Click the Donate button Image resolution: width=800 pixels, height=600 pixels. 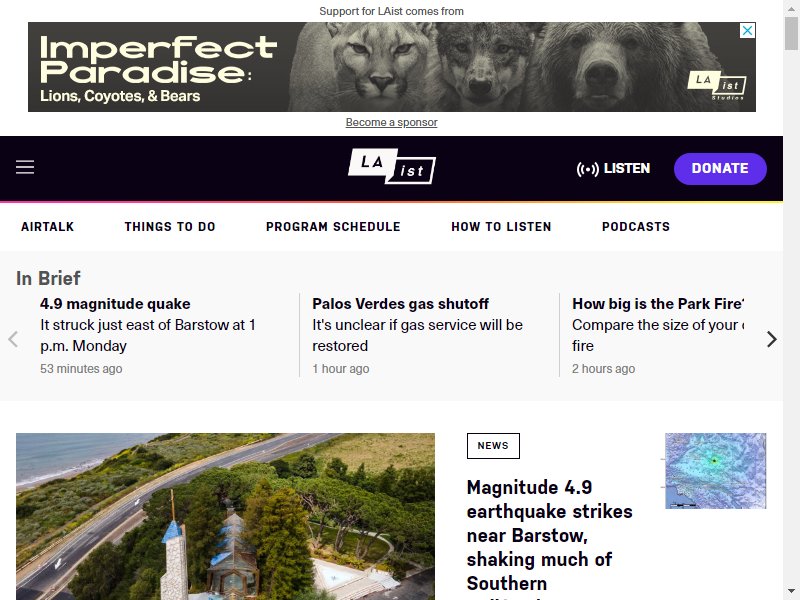coord(720,168)
